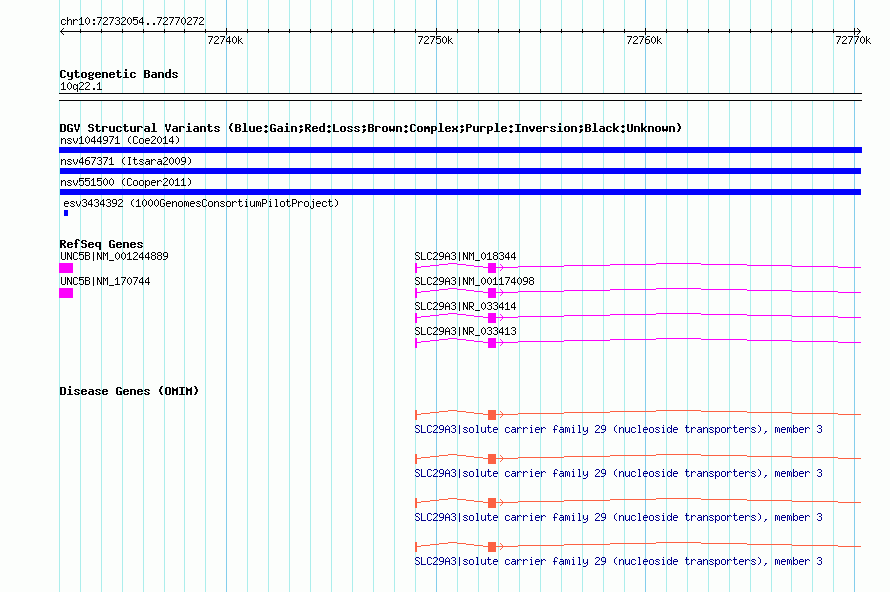
Task: Select the blue gain bar for nsv467371
Action: [x=460, y=171]
